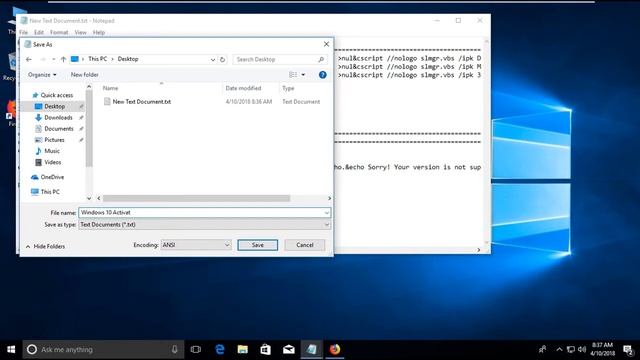
Task: Open Encoding ANSI dropdown
Action: [196, 245]
